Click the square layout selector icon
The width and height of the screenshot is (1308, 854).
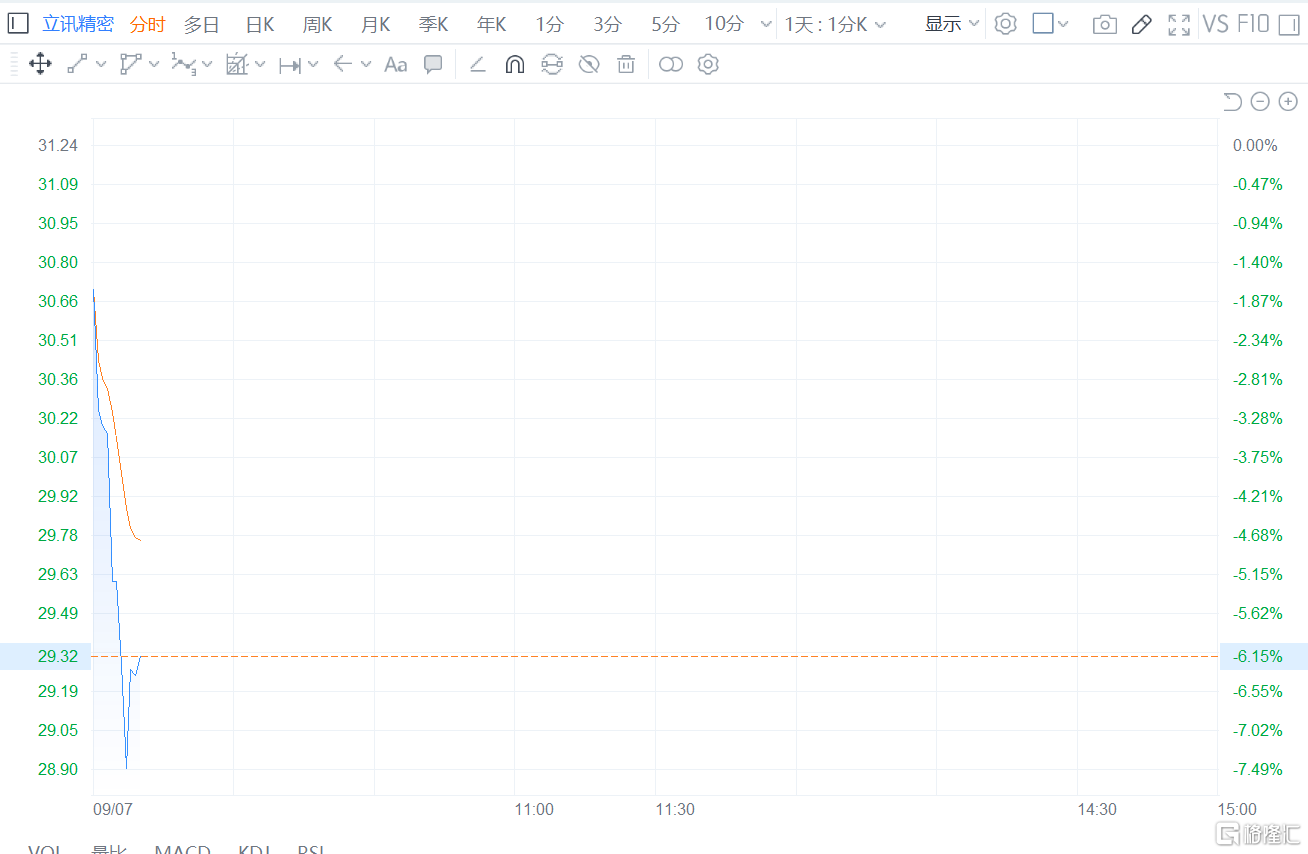tap(1043, 24)
